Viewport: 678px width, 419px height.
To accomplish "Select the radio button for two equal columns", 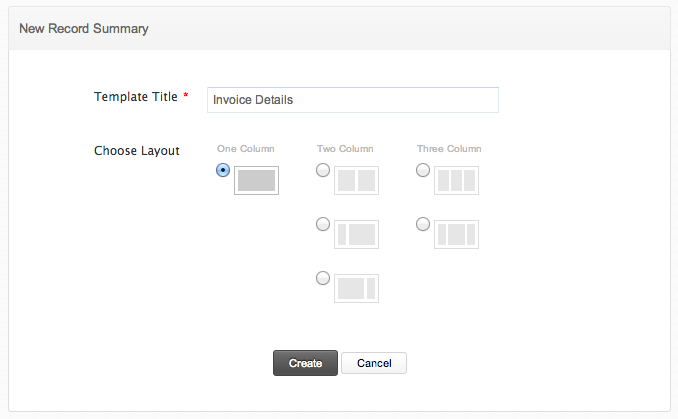I will 322,170.
